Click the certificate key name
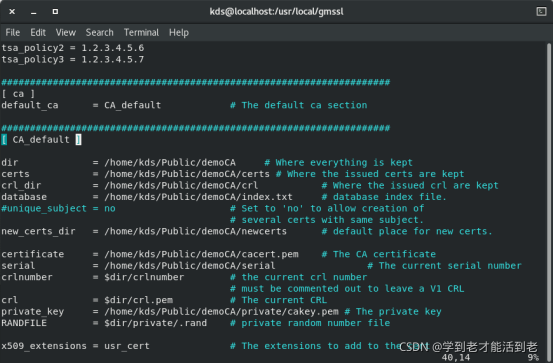This screenshot has width=554, height=363. (x=33, y=254)
